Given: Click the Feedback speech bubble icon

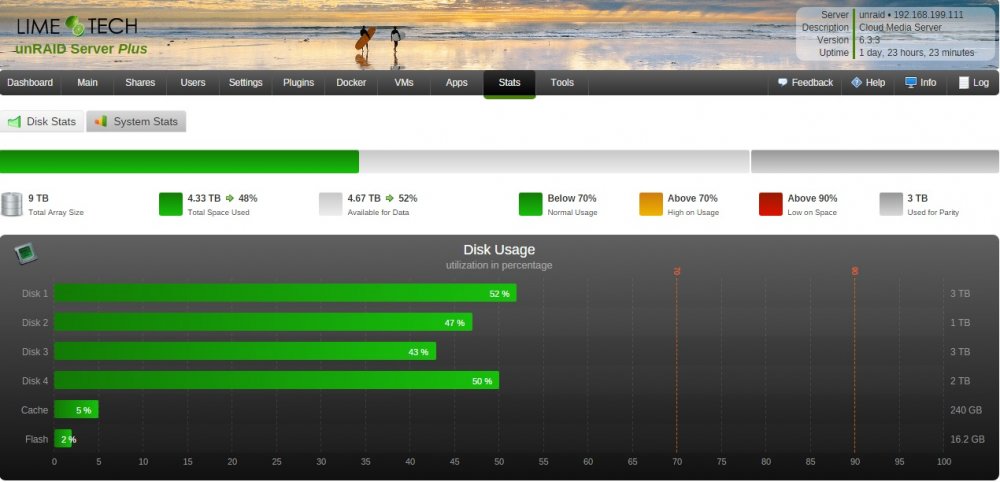Looking at the screenshot, I should 783,83.
